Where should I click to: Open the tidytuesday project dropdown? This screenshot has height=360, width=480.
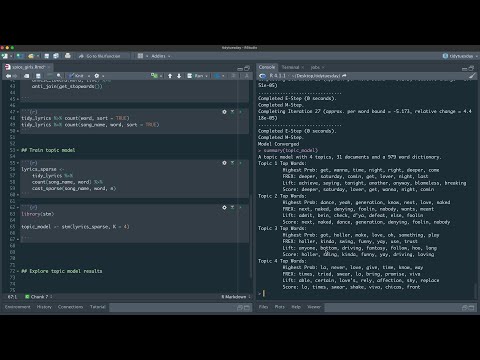pyautogui.click(x=460, y=56)
